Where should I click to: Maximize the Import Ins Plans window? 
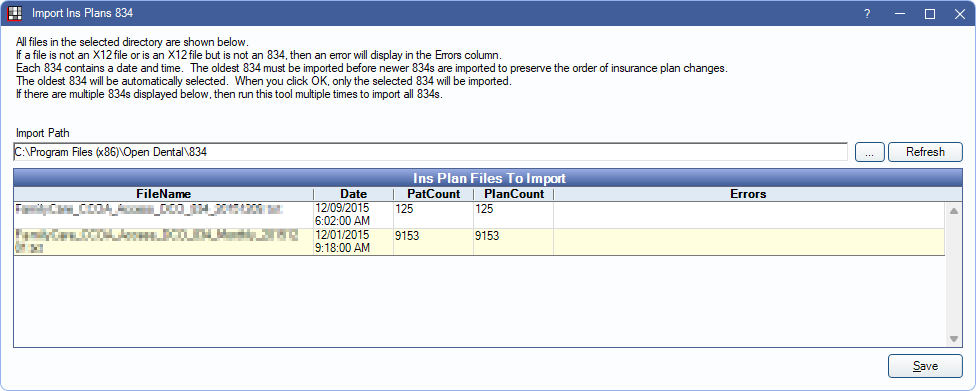[x=930, y=13]
